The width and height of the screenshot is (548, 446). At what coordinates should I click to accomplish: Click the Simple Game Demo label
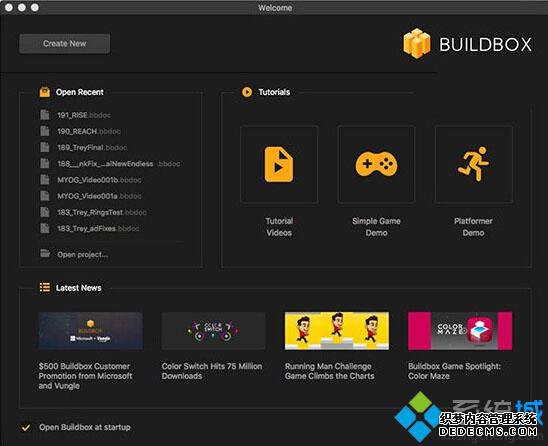(376, 227)
